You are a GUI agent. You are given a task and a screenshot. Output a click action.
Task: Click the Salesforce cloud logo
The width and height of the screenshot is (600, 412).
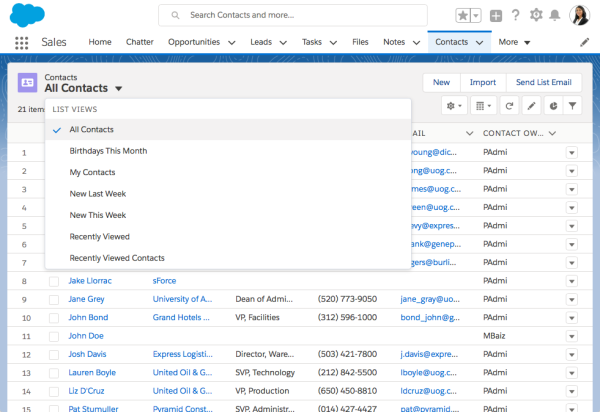27,15
